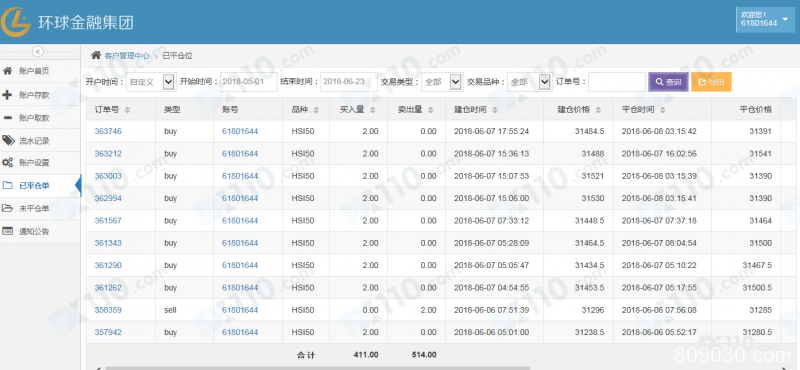Open order link 363746
The height and width of the screenshot is (370, 800).
[108, 131]
